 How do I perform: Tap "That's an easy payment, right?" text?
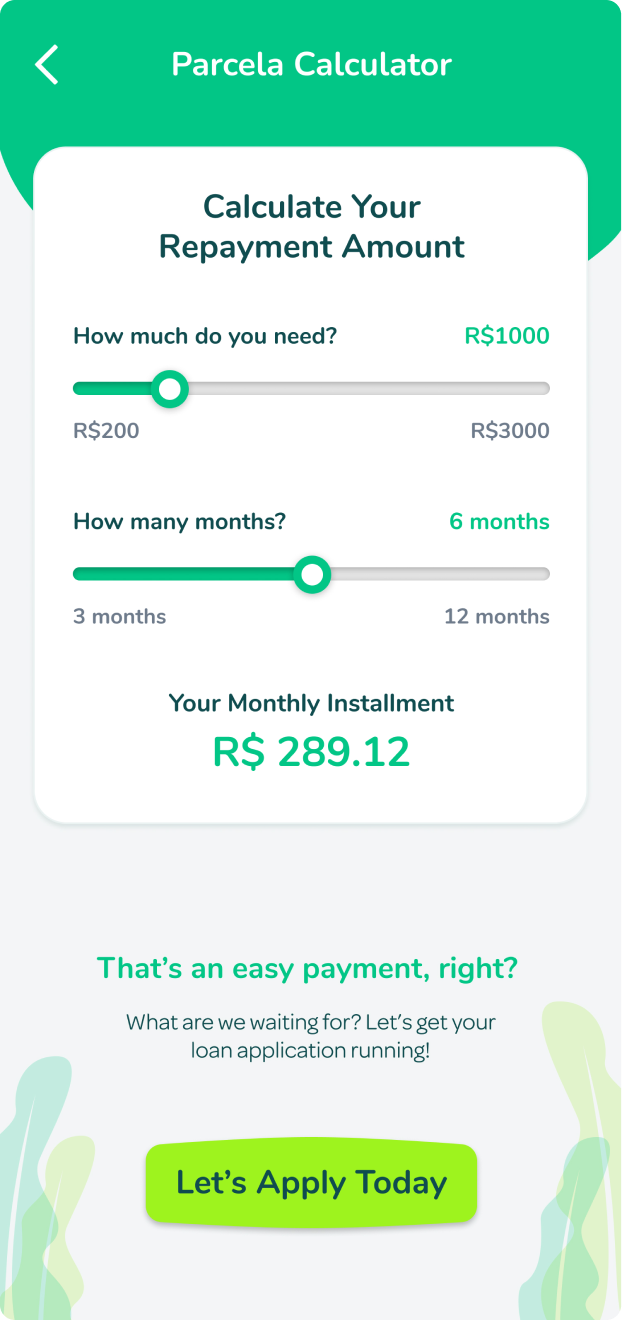click(307, 968)
